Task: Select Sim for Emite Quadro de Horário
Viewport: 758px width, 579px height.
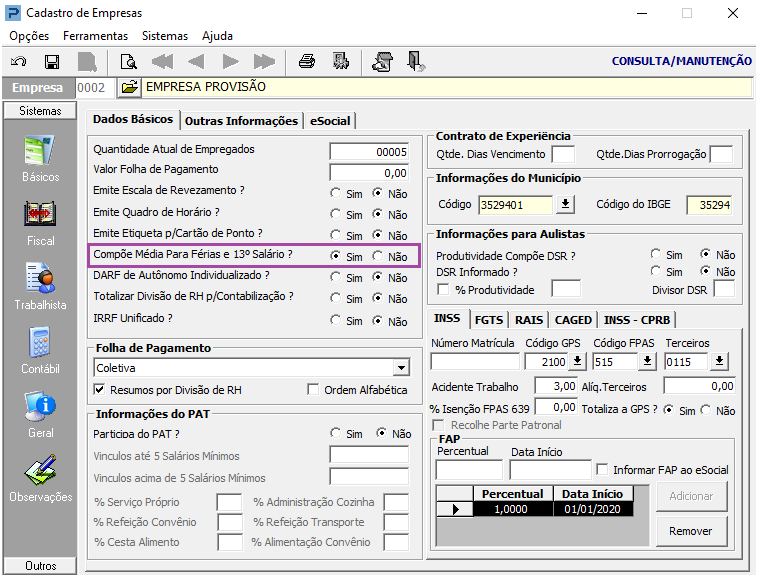Action: (x=335, y=214)
